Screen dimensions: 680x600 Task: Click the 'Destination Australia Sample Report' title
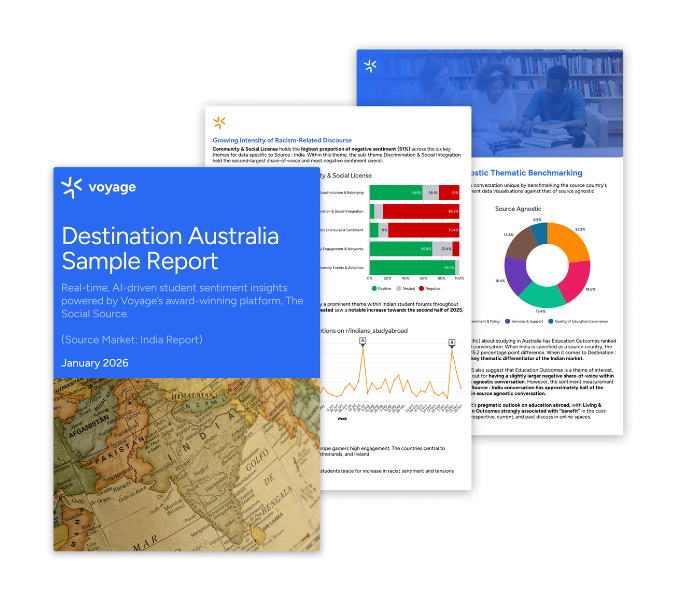coord(170,248)
